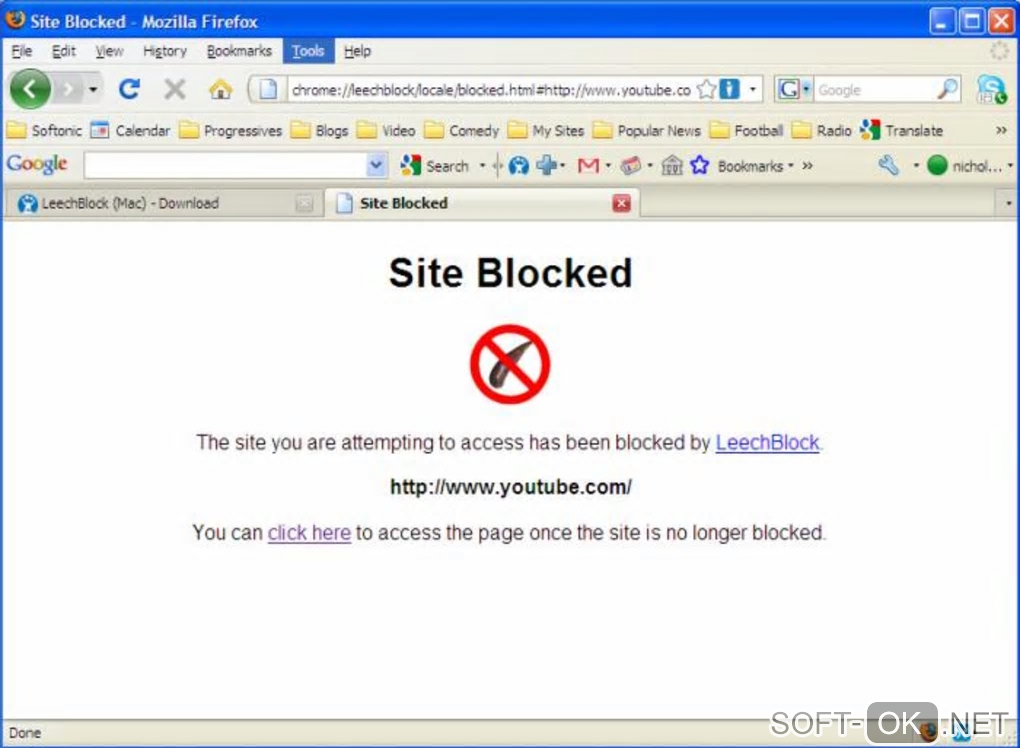Bookmark this page with the star icon
The height and width of the screenshot is (748, 1020).
tap(706, 89)
